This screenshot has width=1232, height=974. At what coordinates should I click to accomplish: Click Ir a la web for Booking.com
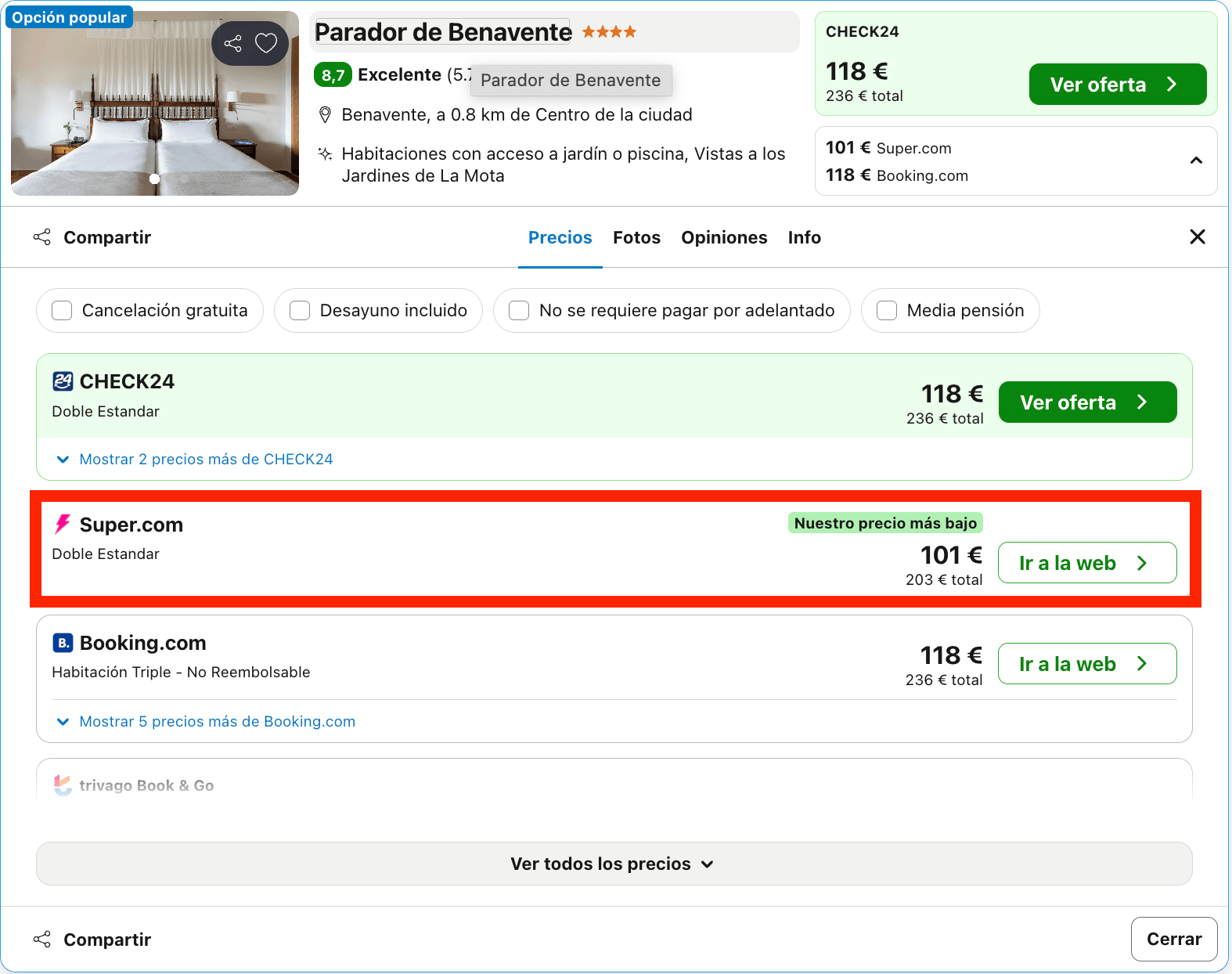[1088, 663]
